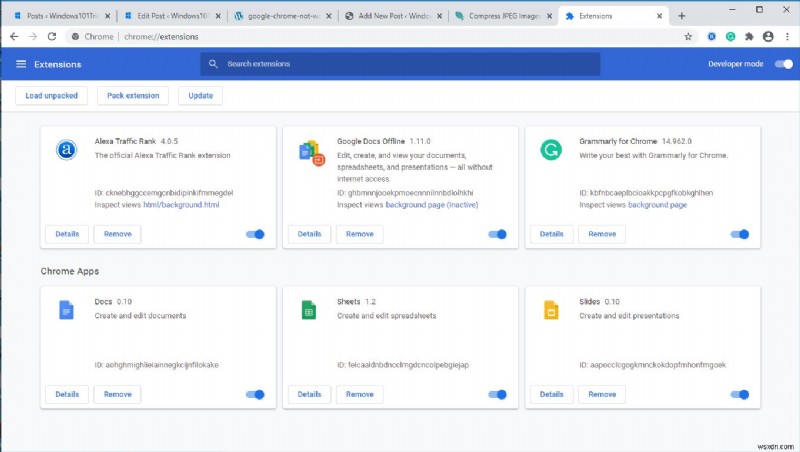Open the puzzle-piece extensions toolbar icon
Screen dimensions: 800x452
[x=748, y=36]
